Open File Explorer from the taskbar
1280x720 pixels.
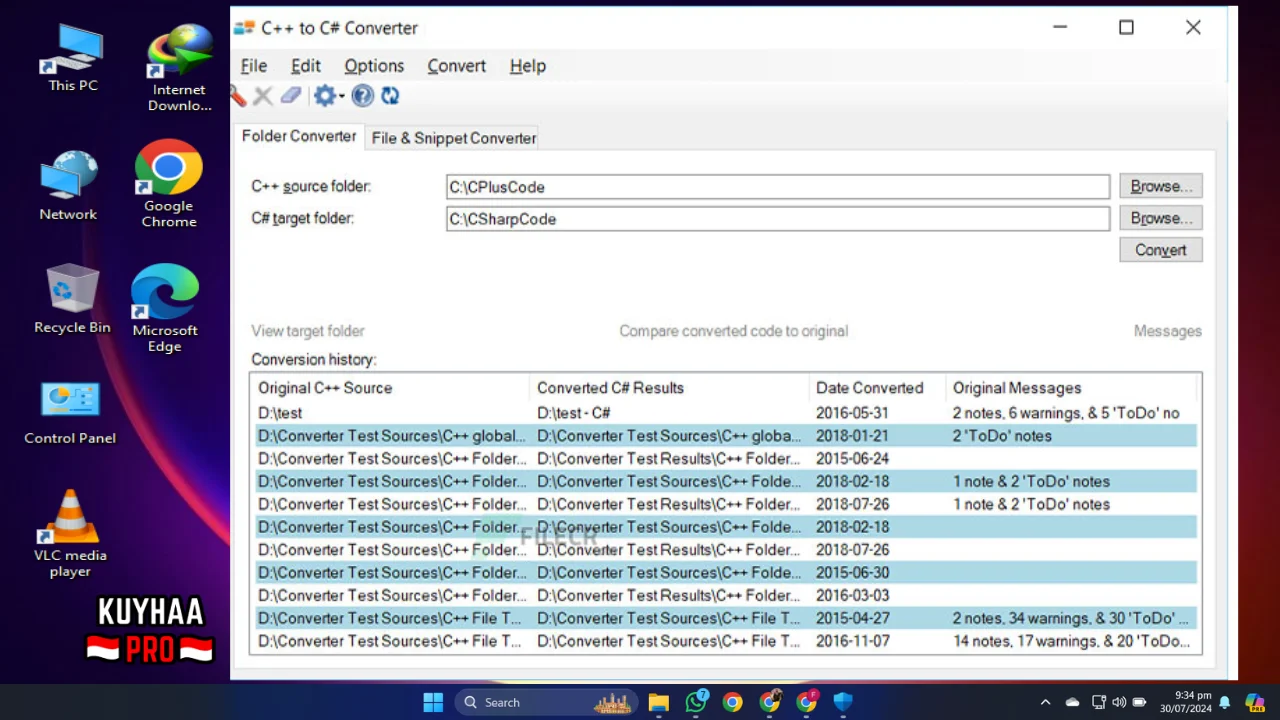658,702
